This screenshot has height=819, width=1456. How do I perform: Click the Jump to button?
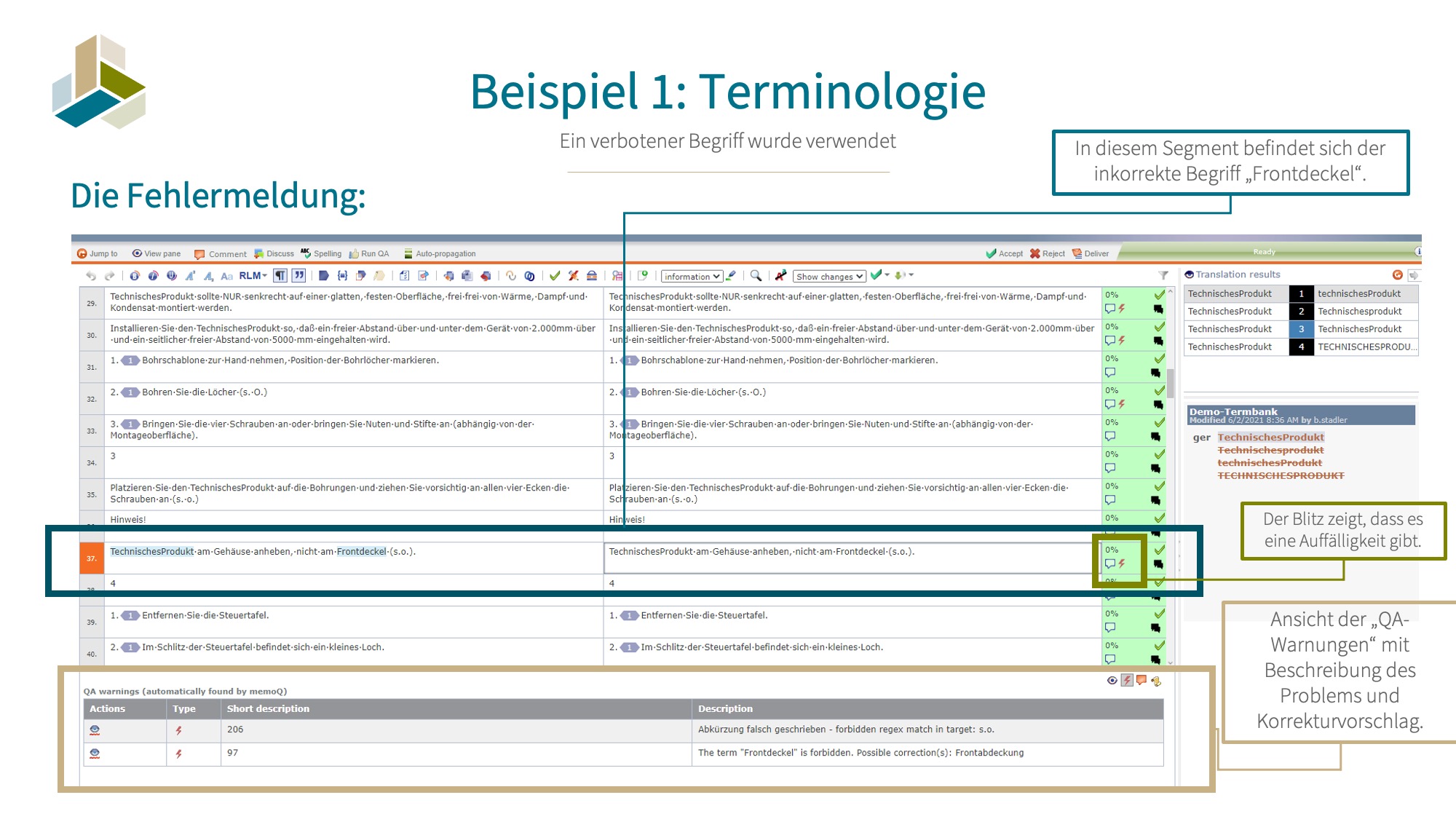click(x=98, y=253)
